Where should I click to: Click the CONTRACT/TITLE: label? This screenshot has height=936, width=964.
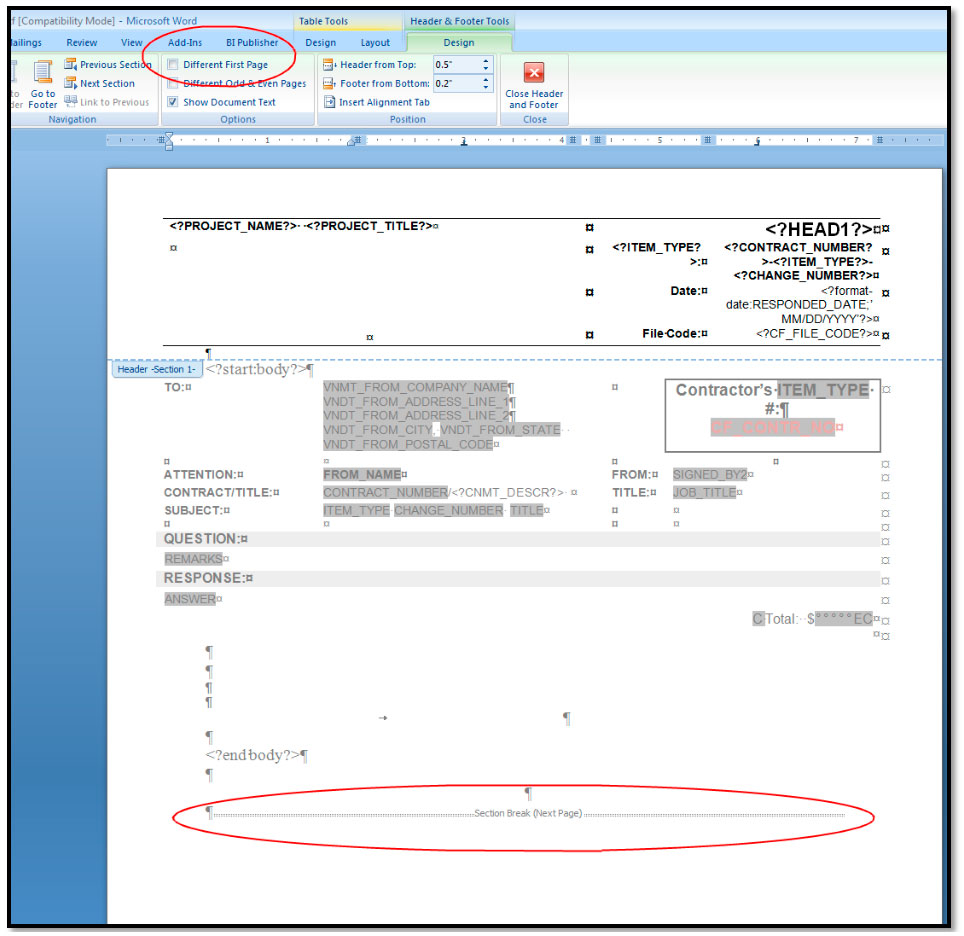218,493
